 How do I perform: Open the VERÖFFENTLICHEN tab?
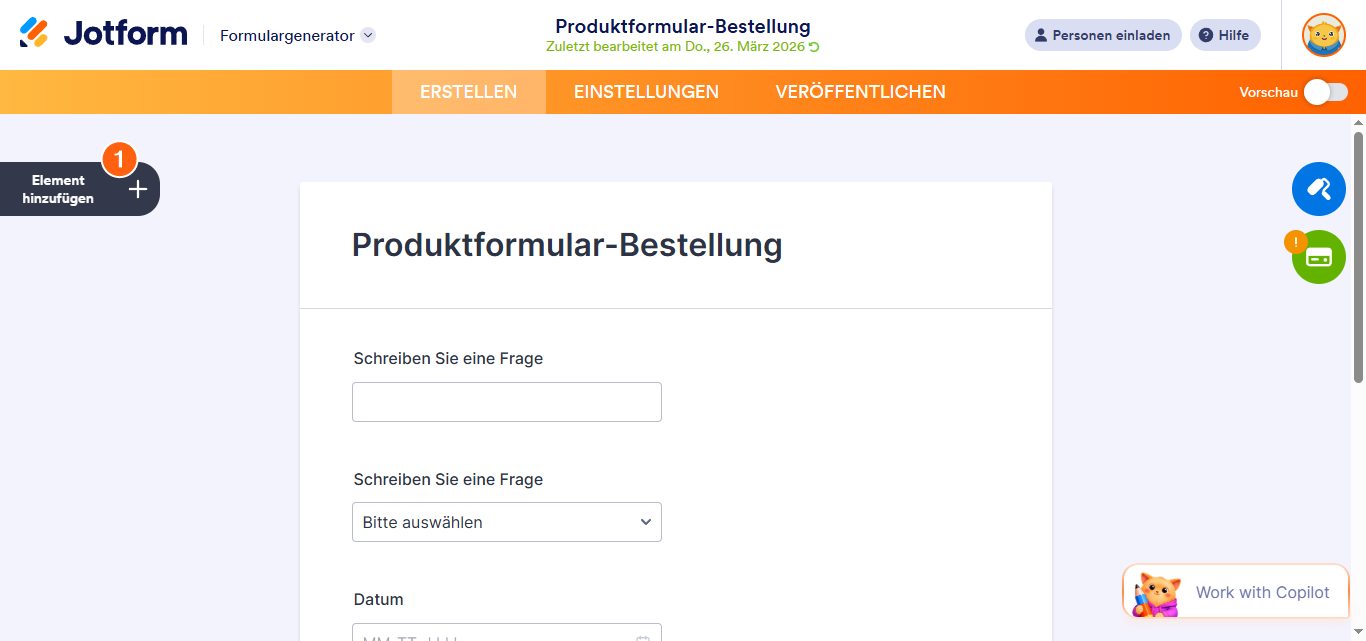[x=859, y=91]
